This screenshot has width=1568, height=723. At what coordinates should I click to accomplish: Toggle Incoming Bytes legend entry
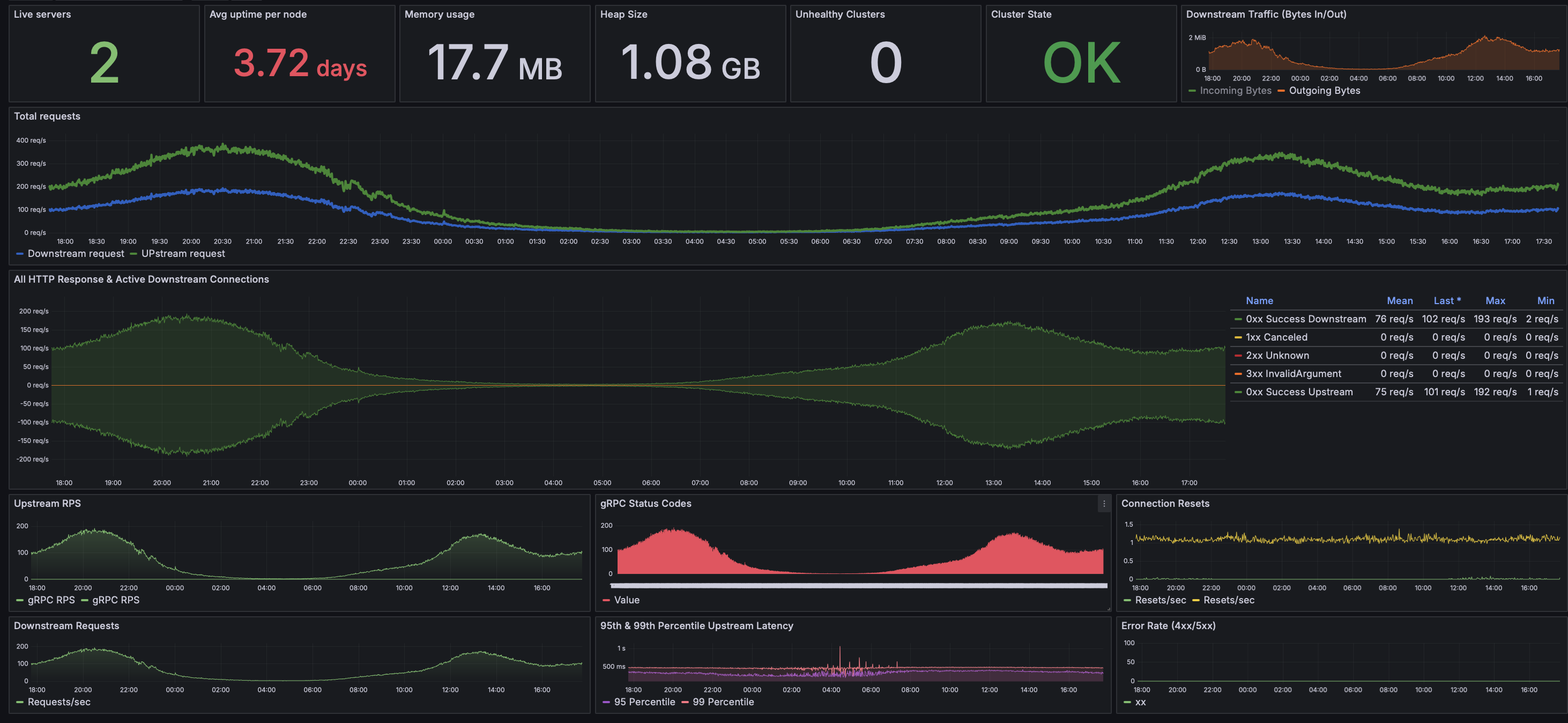tap(1235, 91)
